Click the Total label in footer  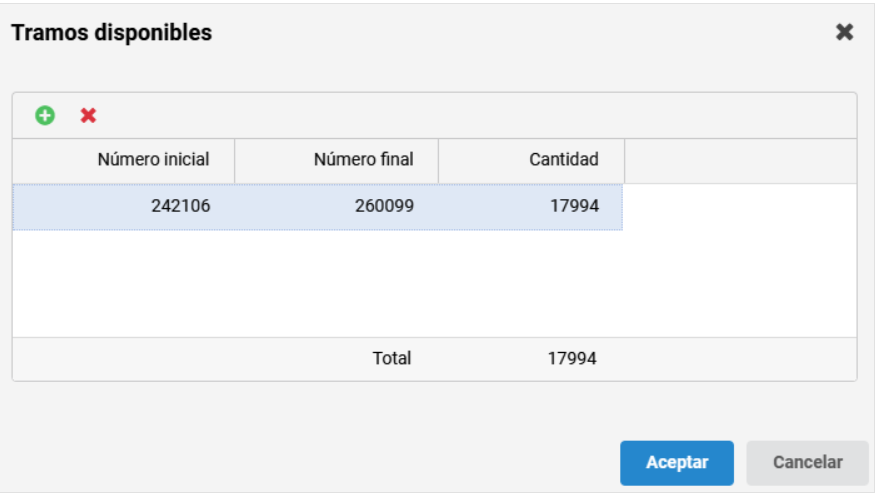[x=392, y=359]
